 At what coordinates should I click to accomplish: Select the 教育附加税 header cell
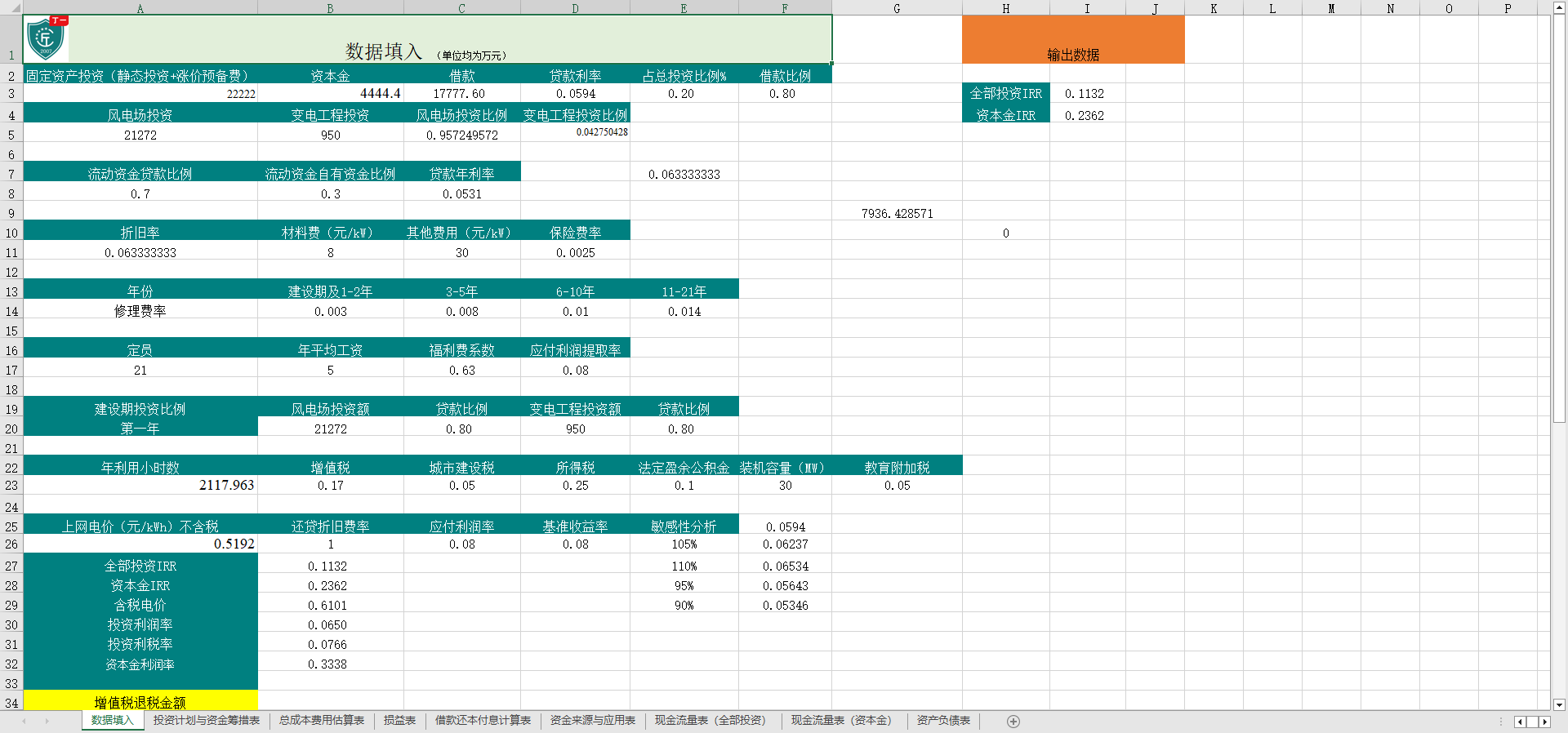coord(897,467)
